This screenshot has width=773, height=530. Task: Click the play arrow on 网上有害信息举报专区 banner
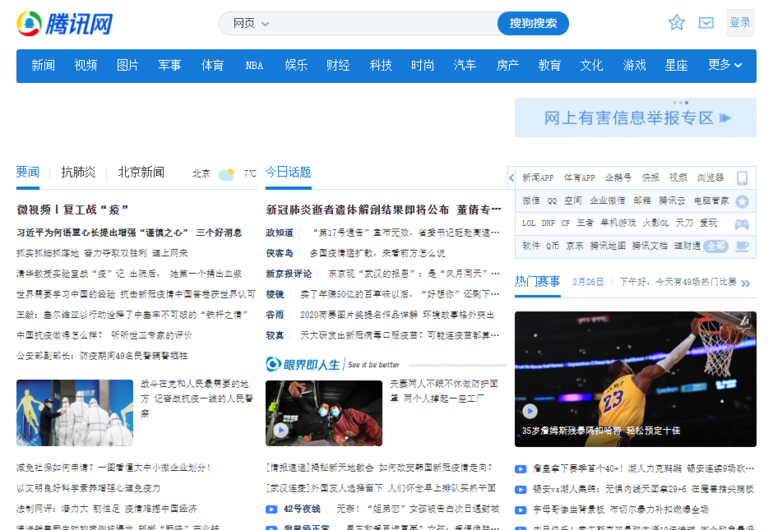[725, 118]
